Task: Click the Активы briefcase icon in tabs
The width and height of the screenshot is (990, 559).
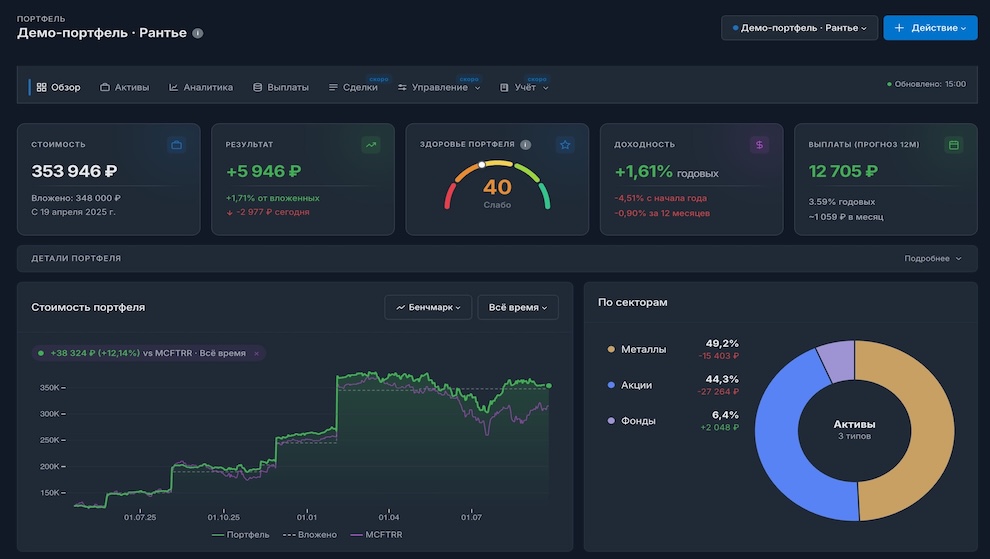Action: (105, 87)
